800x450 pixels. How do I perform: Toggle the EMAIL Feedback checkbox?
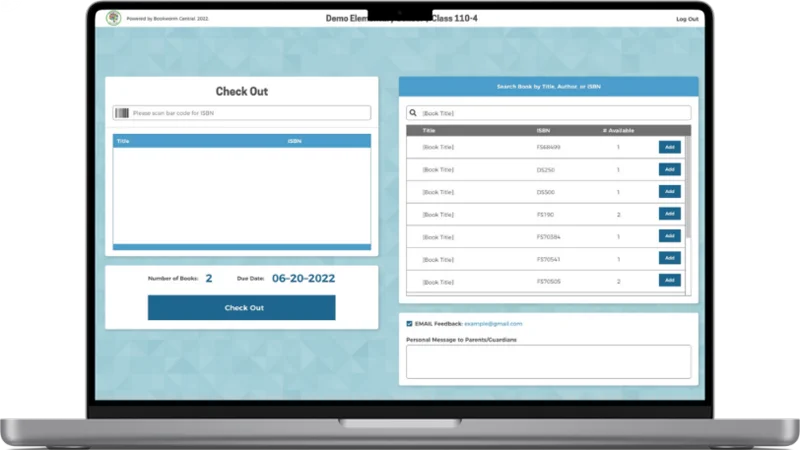[409, 323]
